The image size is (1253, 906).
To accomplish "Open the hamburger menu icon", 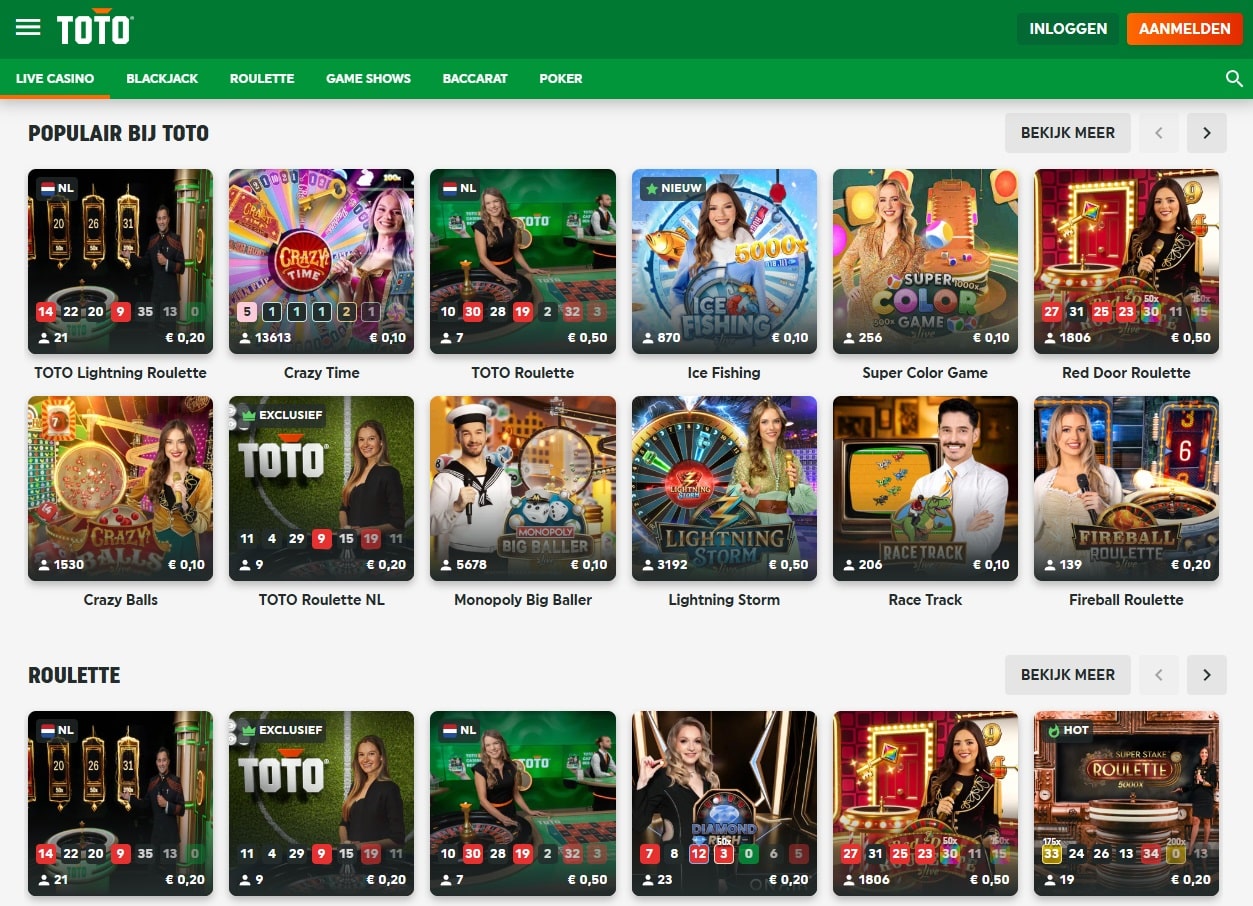I will click(28, 28).
